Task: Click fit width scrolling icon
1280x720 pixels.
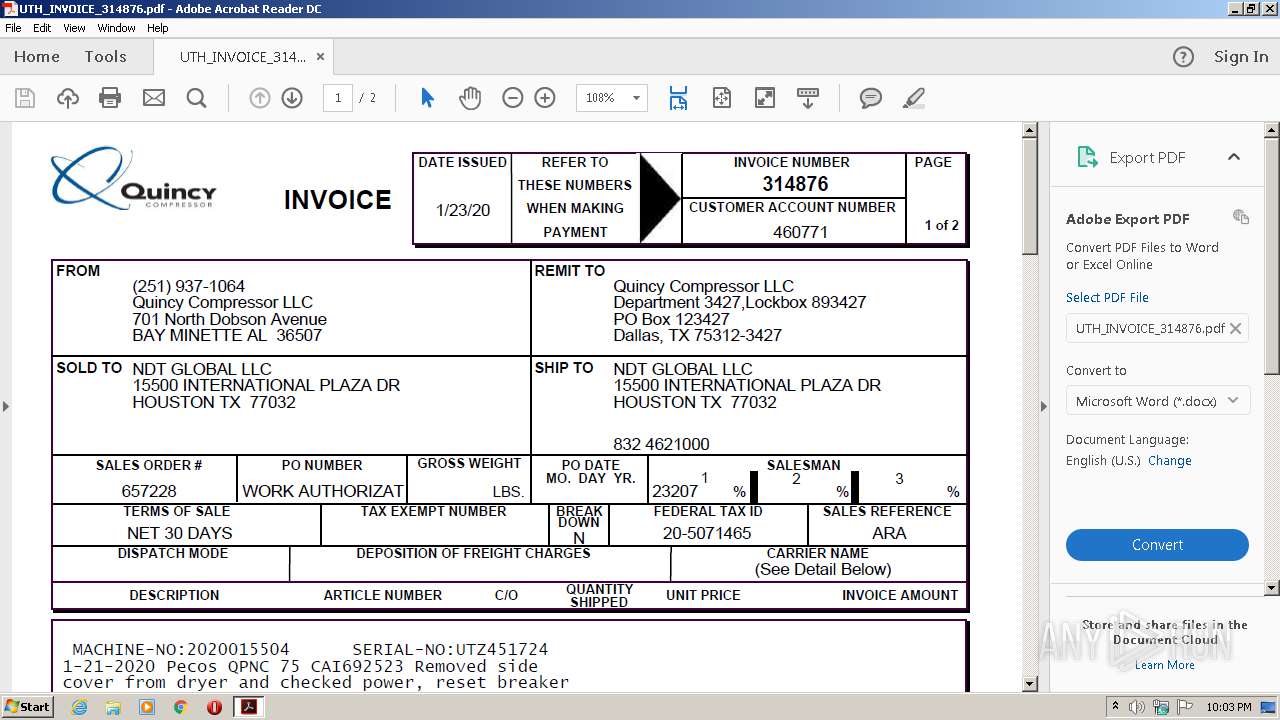Action: [x=679, y=98]
